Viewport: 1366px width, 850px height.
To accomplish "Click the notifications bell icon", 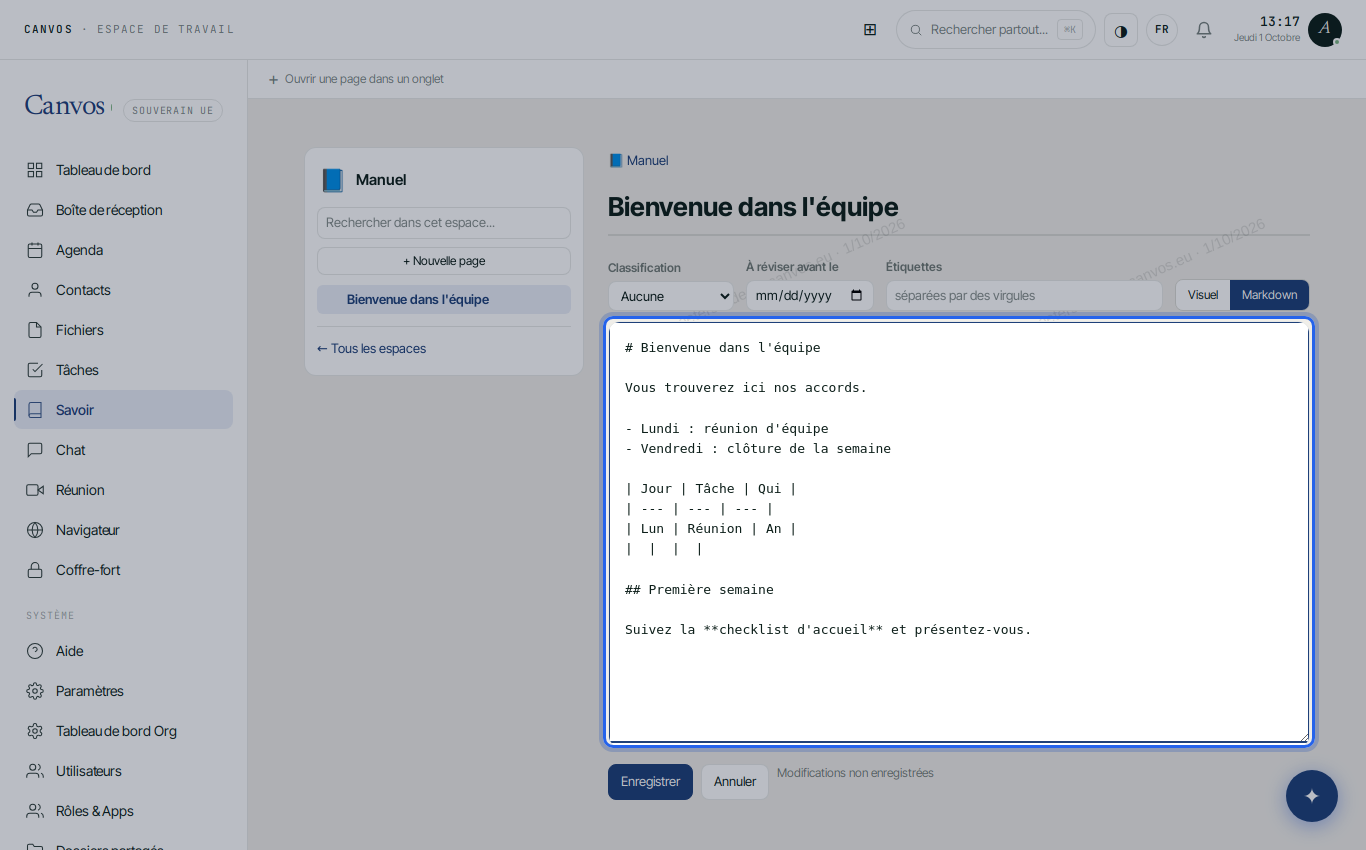I will [x=1204, y=30].
